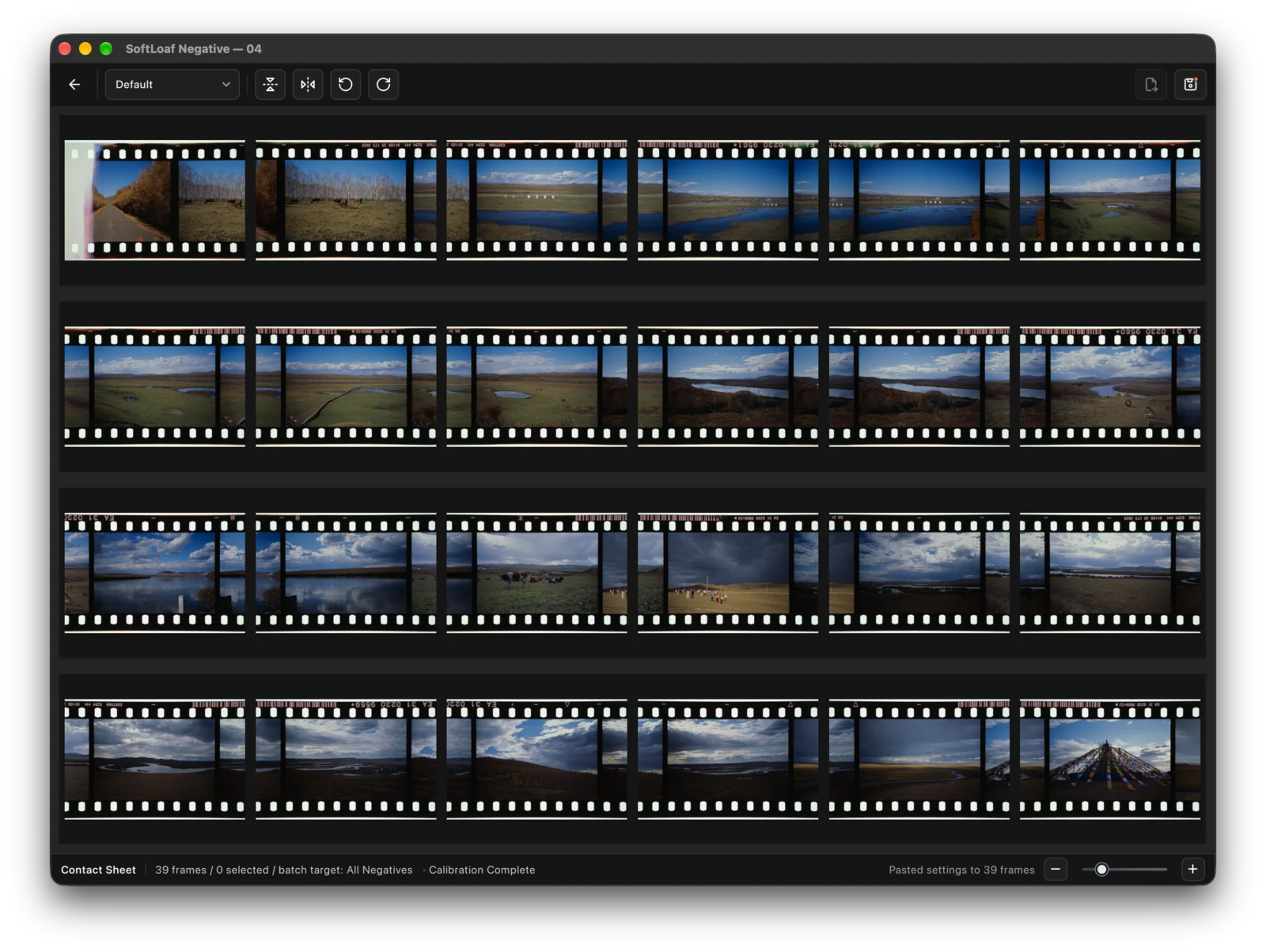The height and width of the screenshot is (952, 1266).
Task: Click the window title 'SoftLoaf Negative — 04'
Action: 194,49
